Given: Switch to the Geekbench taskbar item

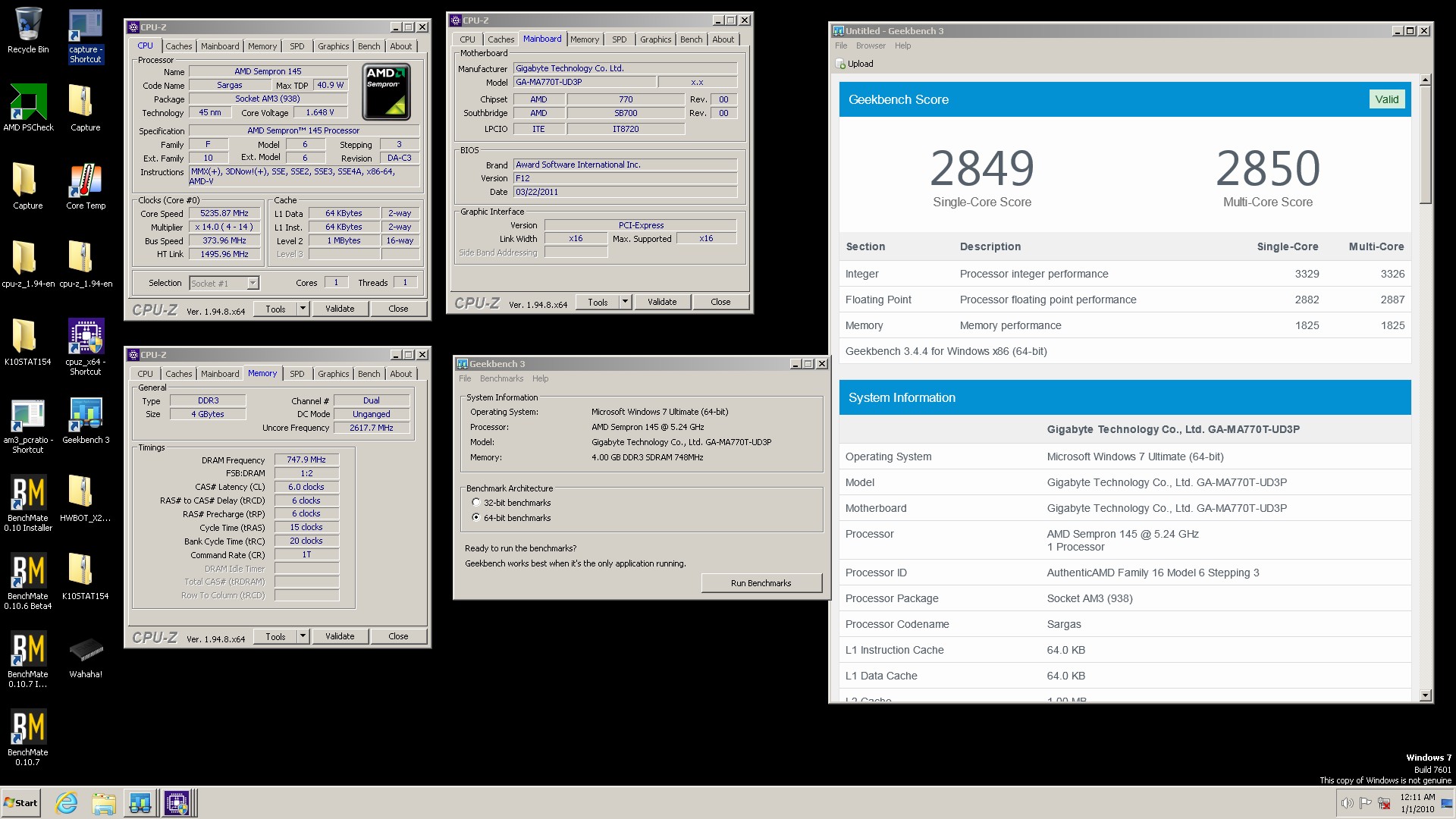Looking at the screenshot, I should tap(140, 803).
